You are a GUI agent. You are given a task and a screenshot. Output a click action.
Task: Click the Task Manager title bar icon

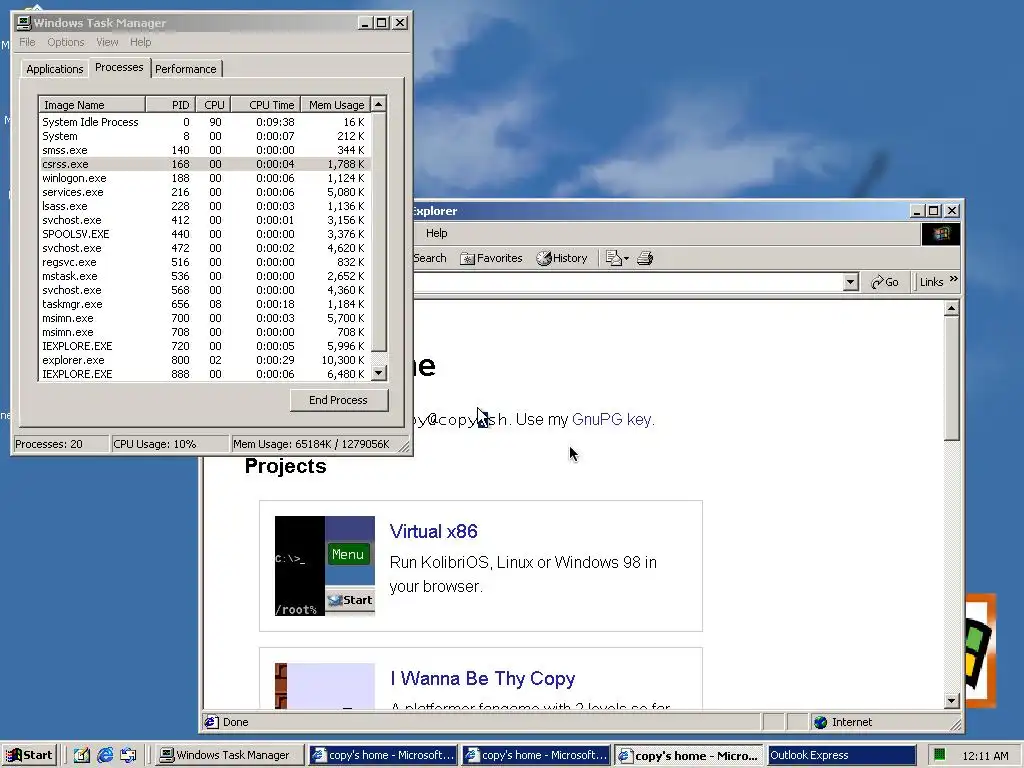24,23
